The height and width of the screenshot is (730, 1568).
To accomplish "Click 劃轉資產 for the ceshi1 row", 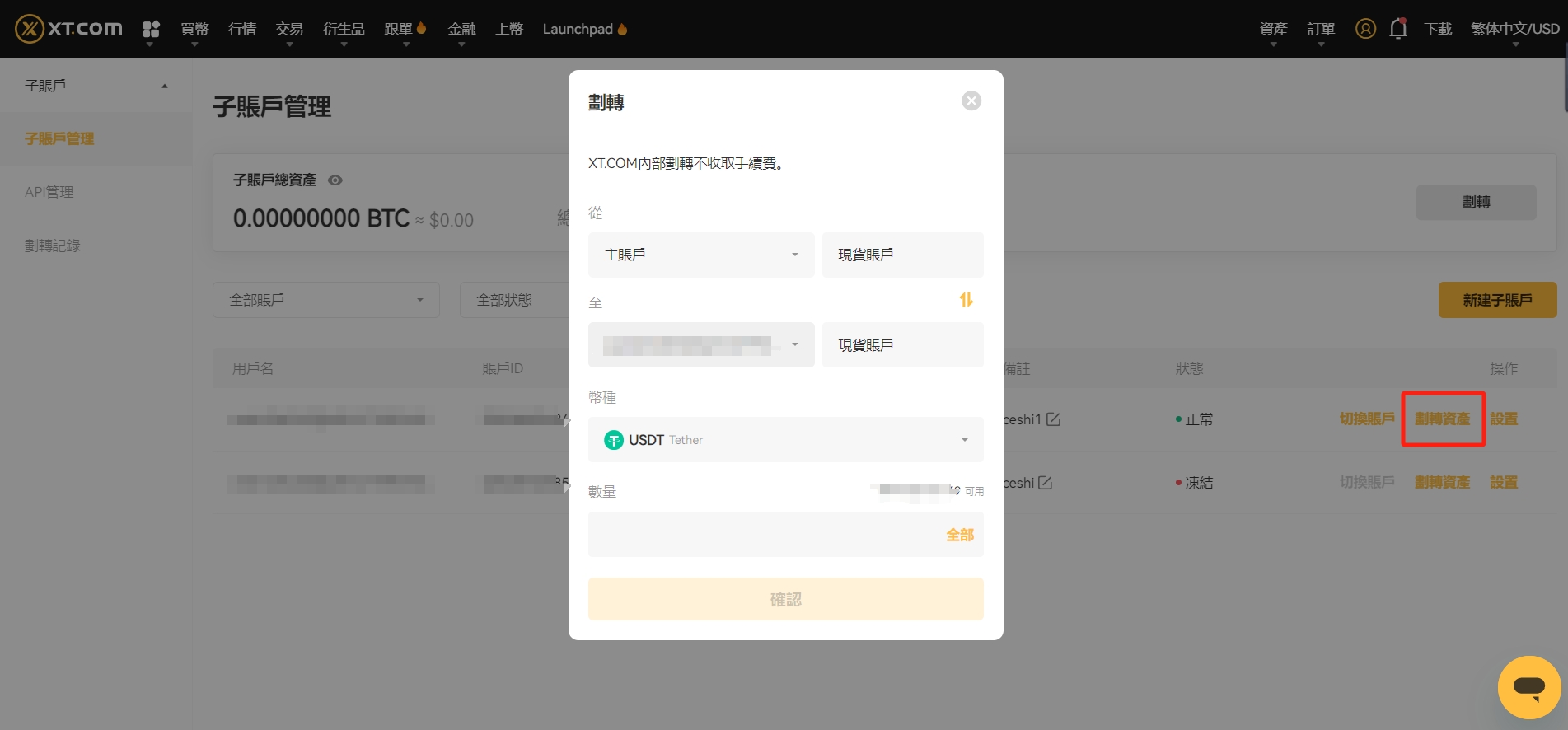I will coord(1442,419).
